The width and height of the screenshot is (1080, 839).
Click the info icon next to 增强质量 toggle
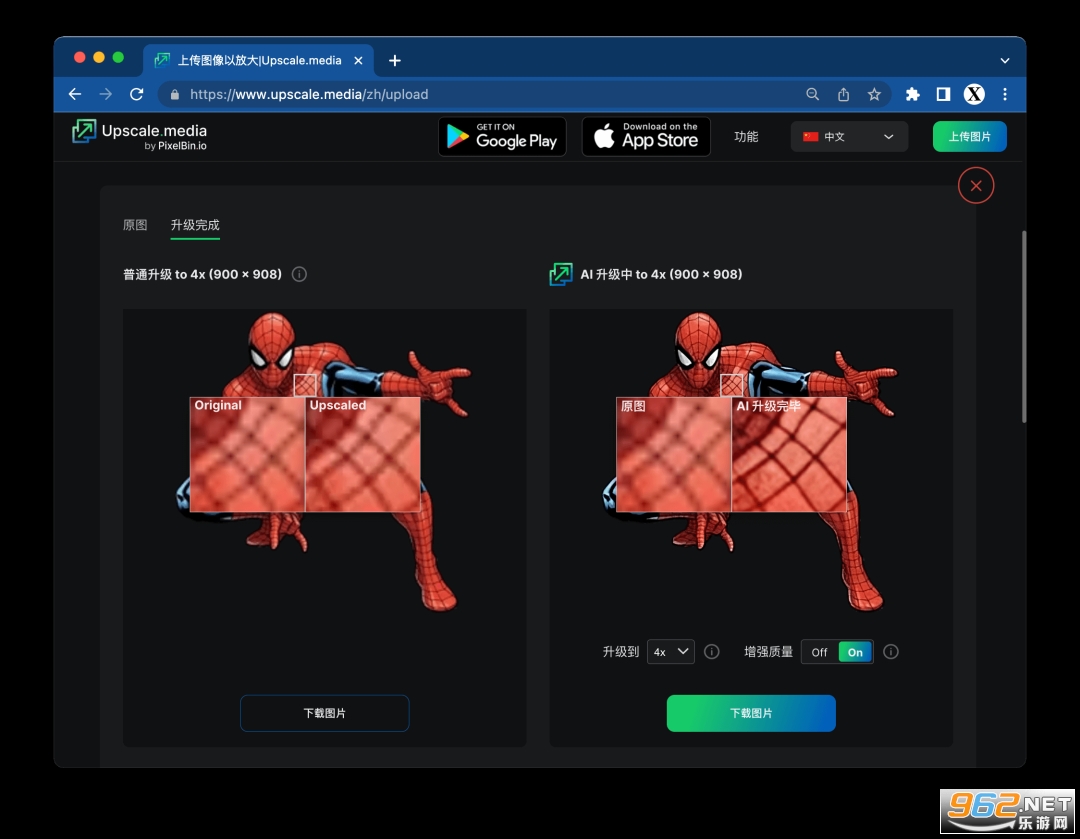pyautogui.click(x=891, y=652)
